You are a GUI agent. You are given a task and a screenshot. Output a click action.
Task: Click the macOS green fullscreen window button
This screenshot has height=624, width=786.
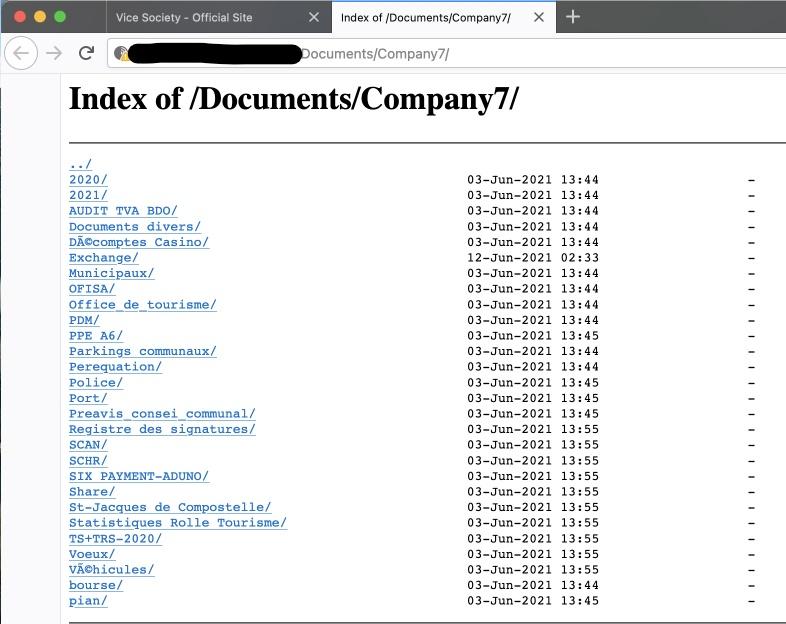click(60, 17)
